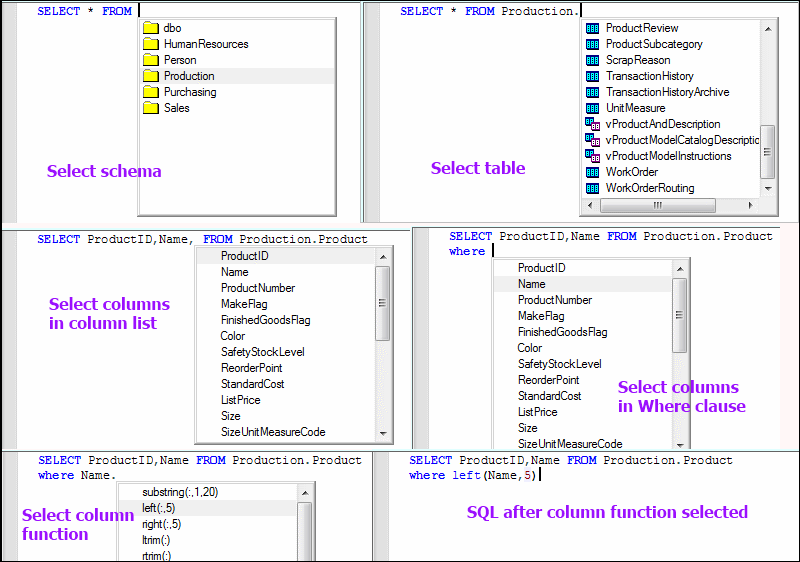Choose StandardCost in the Where clause popup

(x=549, y=396)
